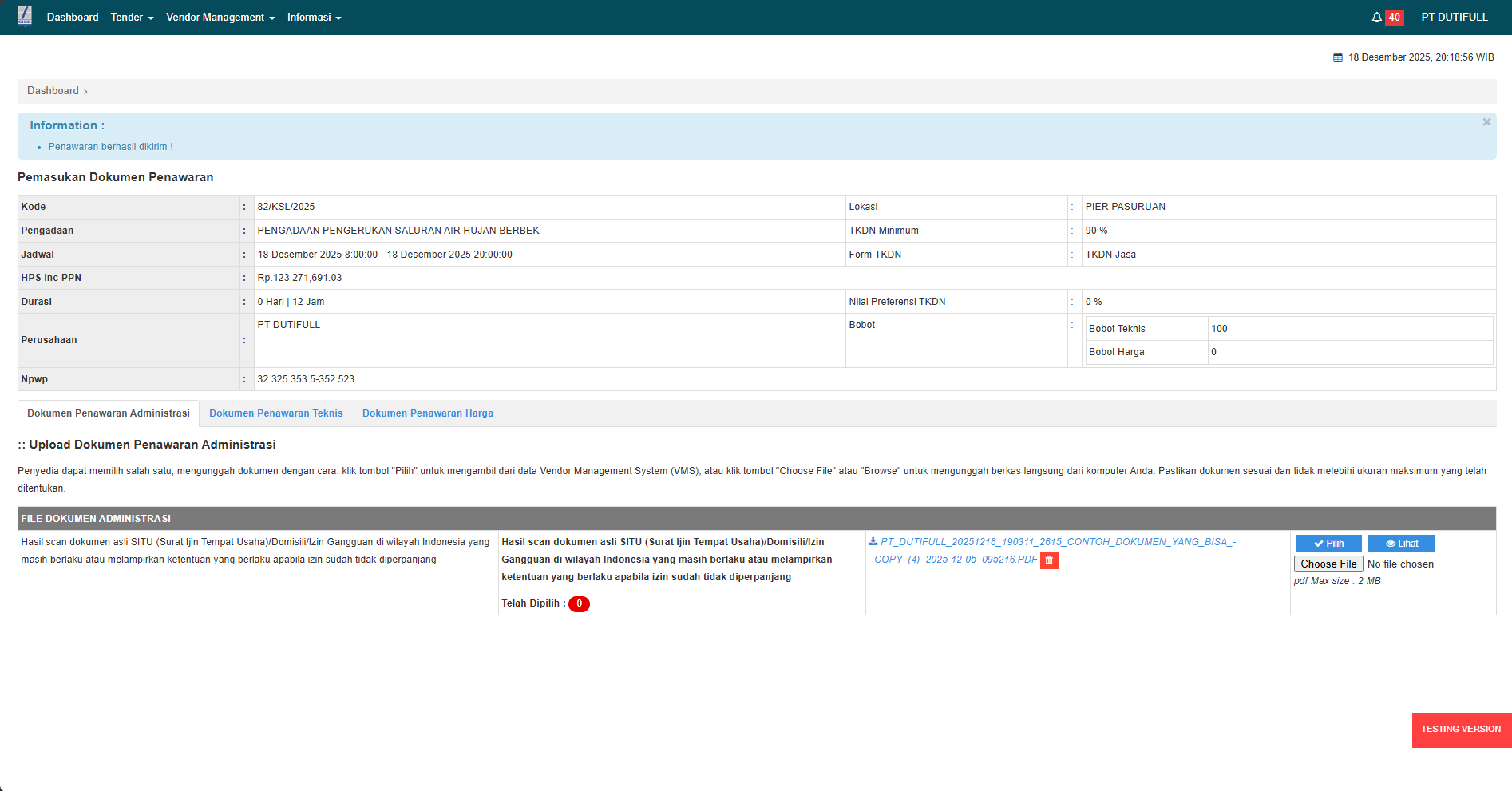Click the download icon before the PDF filename
This screenshot has width=1512, height=791.
coord(873,542)
